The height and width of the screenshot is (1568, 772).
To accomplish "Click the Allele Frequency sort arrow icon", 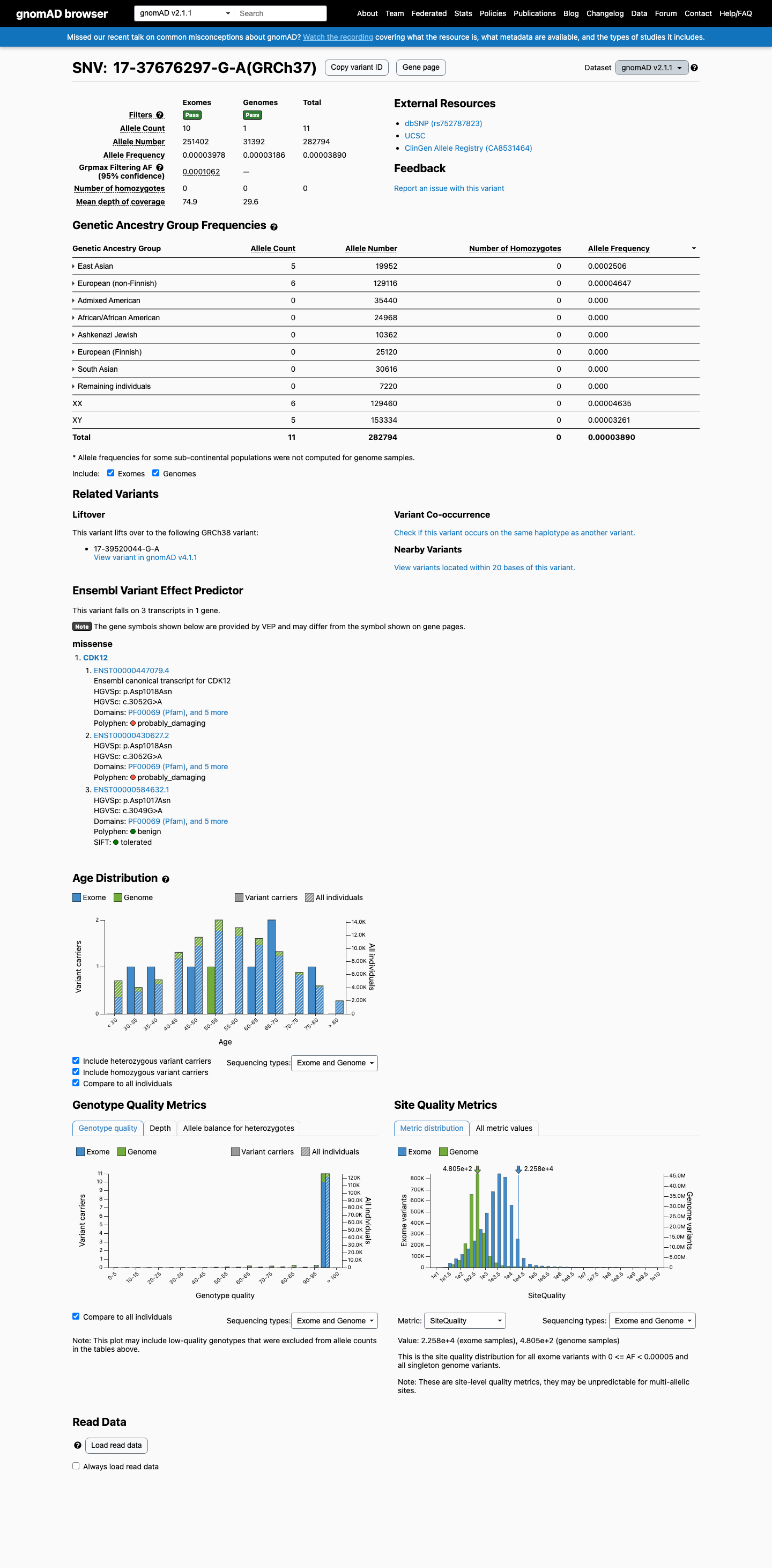I will (x=694, y=248).
